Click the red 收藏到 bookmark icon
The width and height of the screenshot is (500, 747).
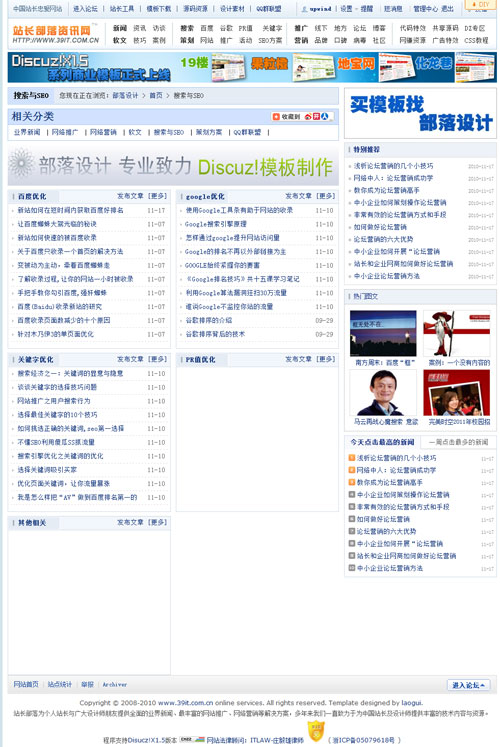[x=286, y=117]
